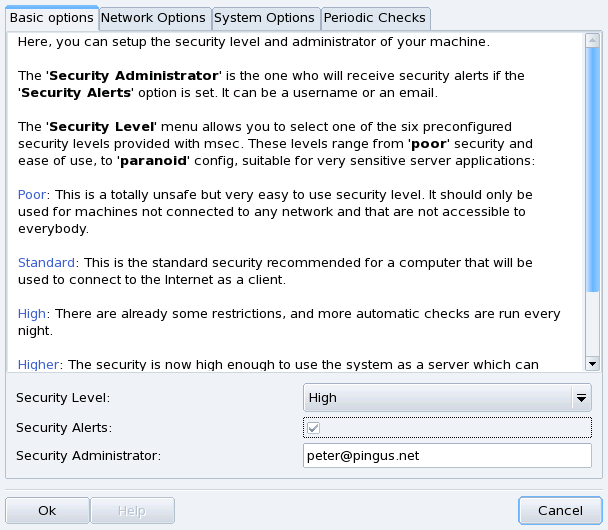Click the "Security Level:" label
Viewport: 608px width, 530px height.
[x=62, y=398]
